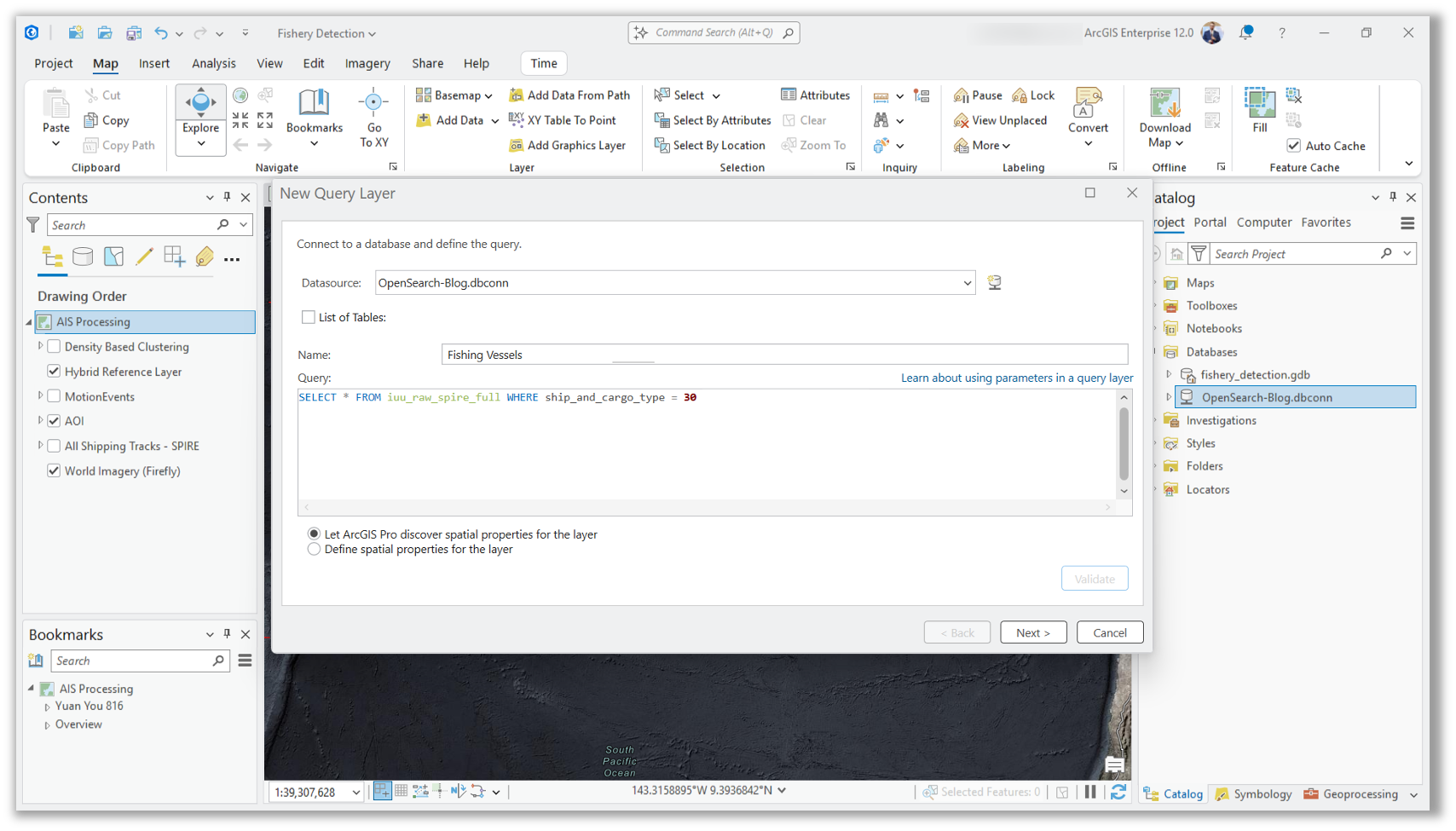Click the new database connection icon beside Datasource
The width and height of the screenshot is (1456, 831).
[x=994, y=283]
